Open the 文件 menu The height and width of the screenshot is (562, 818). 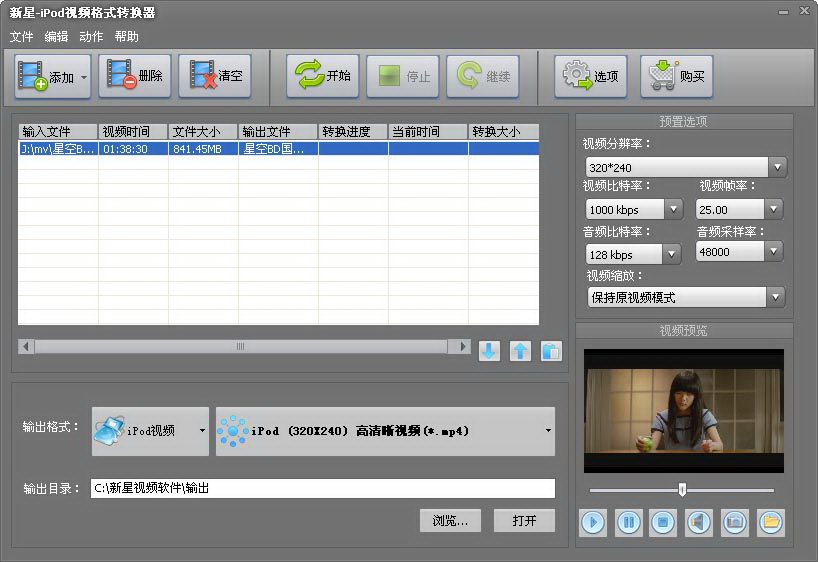click(21, 37)
